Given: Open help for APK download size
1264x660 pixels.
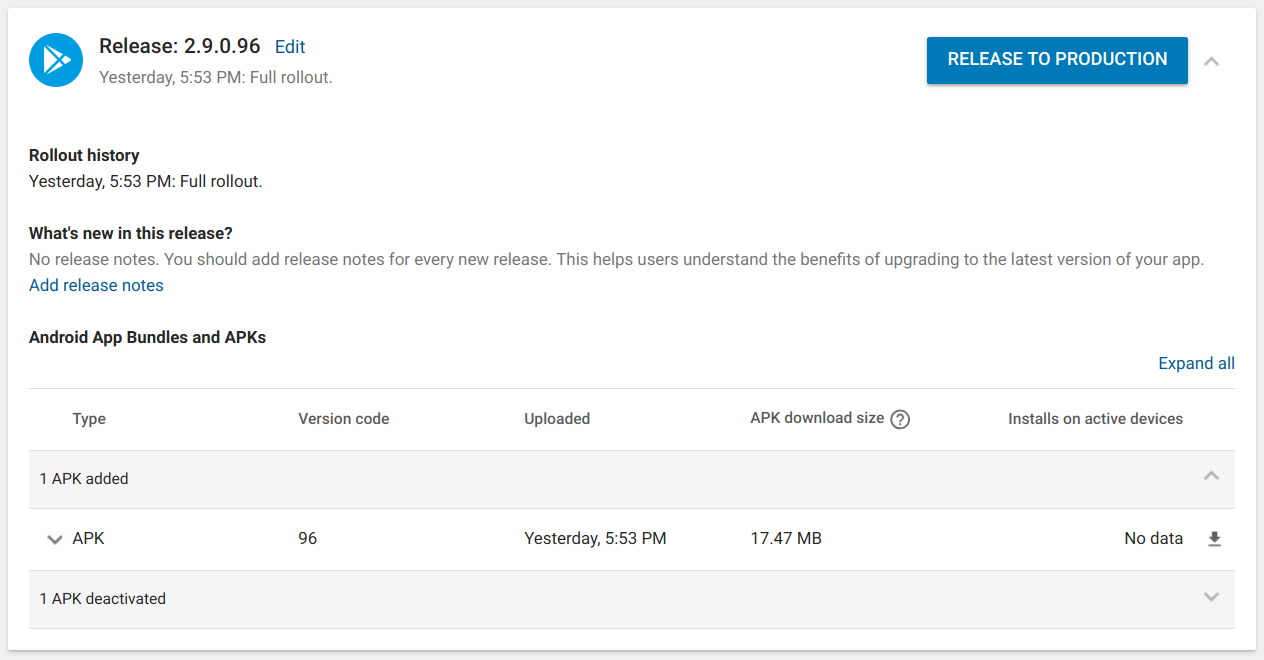Looking at the screenshot, I should [x=900, y=419].
